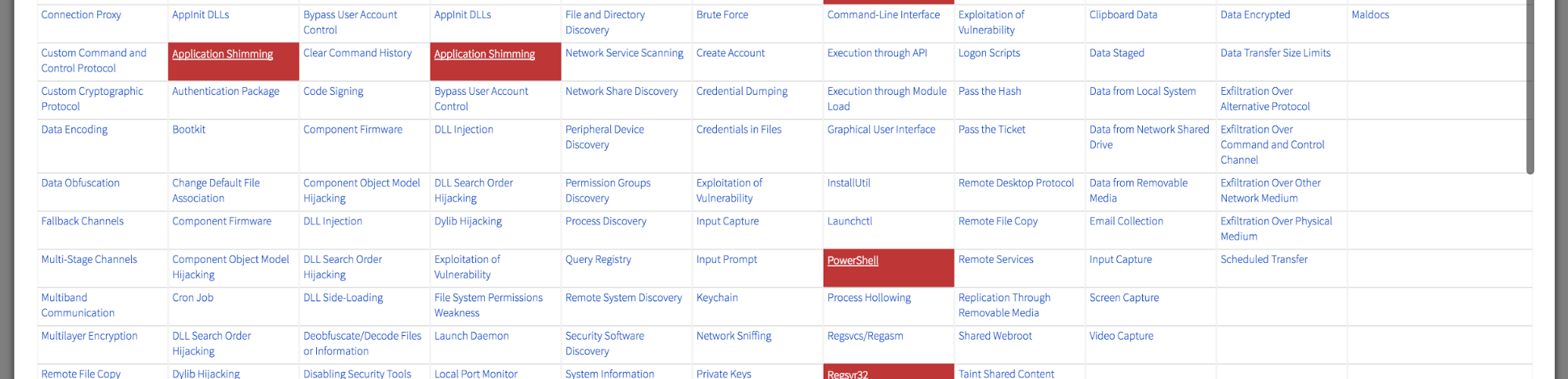Image resolution: width=1568 pixels, height=379 pixels.
Task: Click the Maldocs link
Action: [1370, 15]
